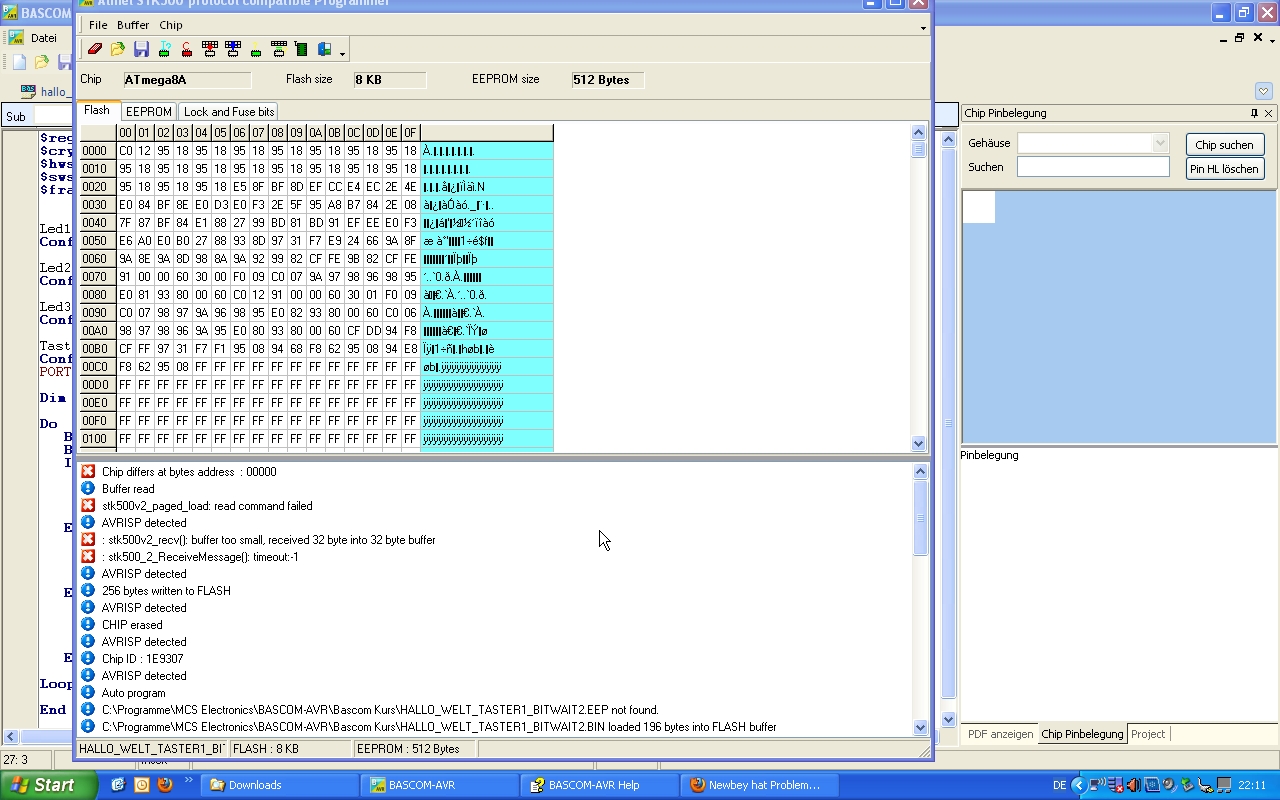
Task: Select log entry 'Auto program'
Action: point(134,693)
